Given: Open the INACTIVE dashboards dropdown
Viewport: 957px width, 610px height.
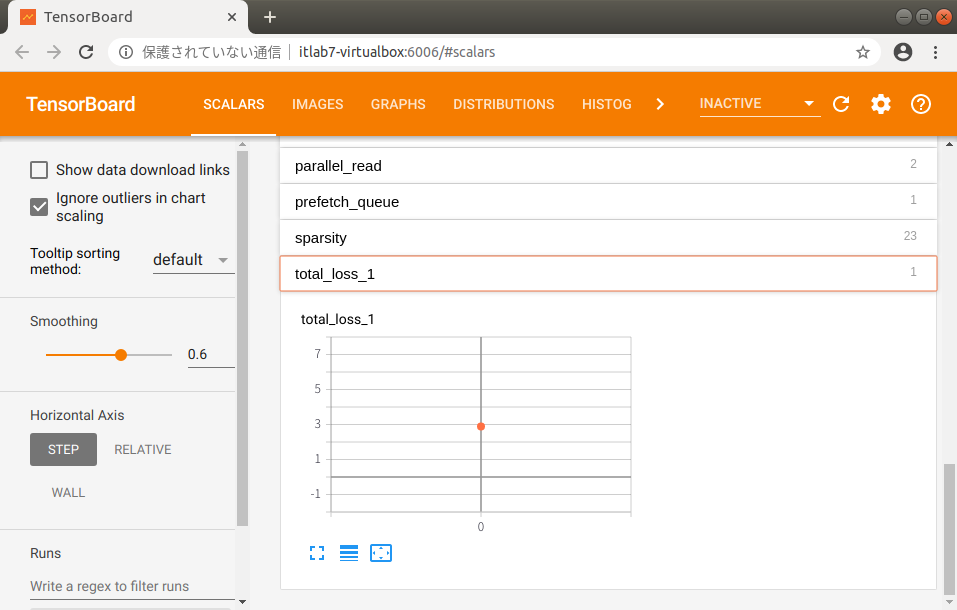Looking at the screenshot, I should tap(759, 104).
